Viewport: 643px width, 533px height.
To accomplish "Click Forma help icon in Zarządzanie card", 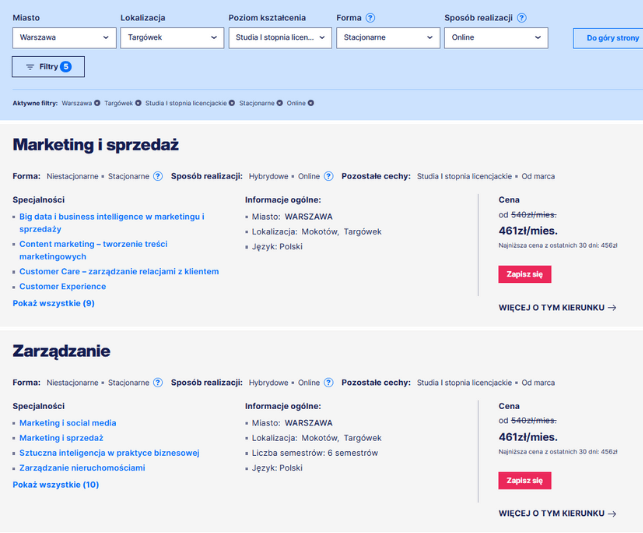I will pyautogui.click(x=158, y=383).
